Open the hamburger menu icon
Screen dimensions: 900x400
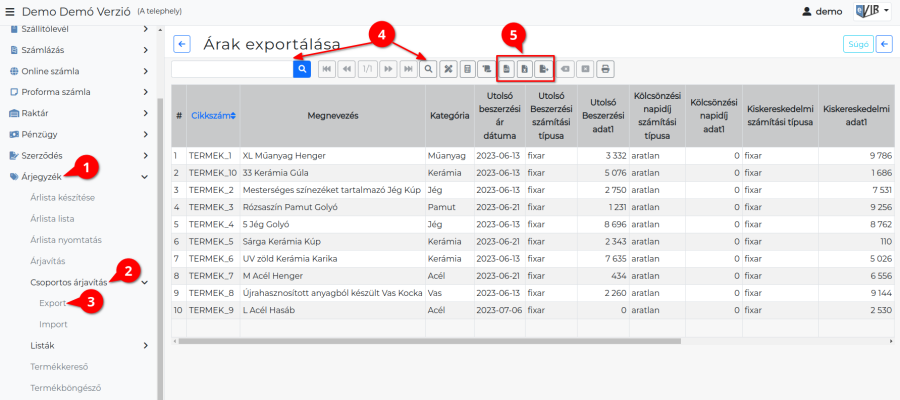[x=10, y=11]
